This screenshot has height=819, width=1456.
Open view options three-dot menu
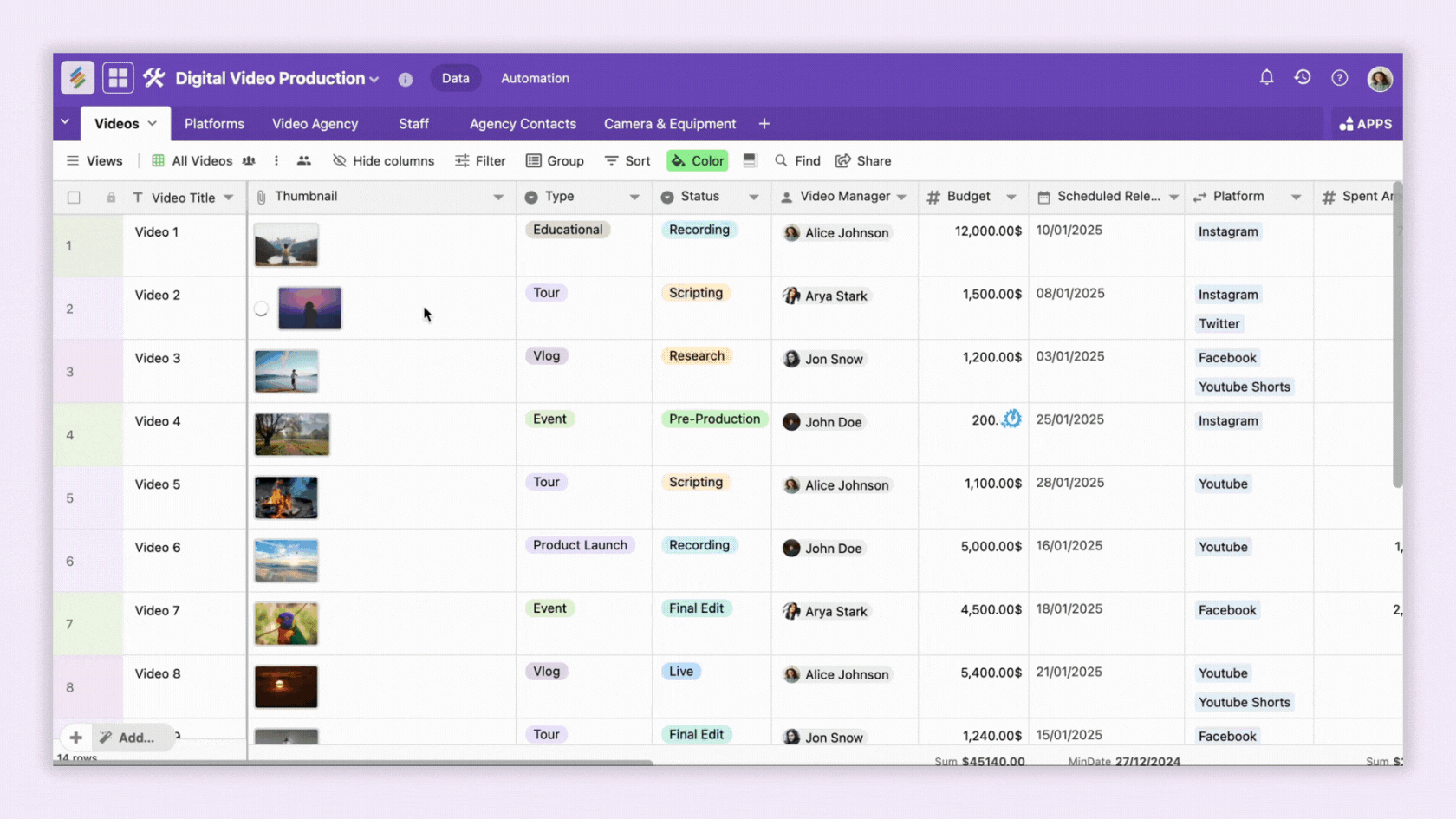pyautogui.click(x=276, y=161)
